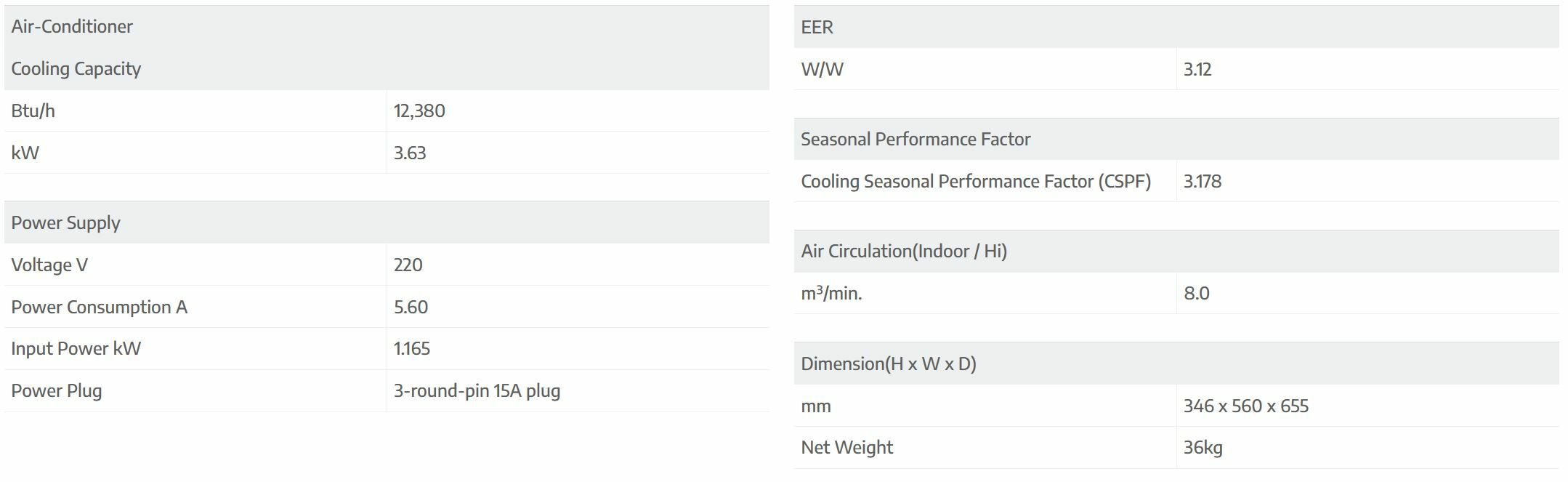Click the Input Power kW value 1.165

coord(412,349)
